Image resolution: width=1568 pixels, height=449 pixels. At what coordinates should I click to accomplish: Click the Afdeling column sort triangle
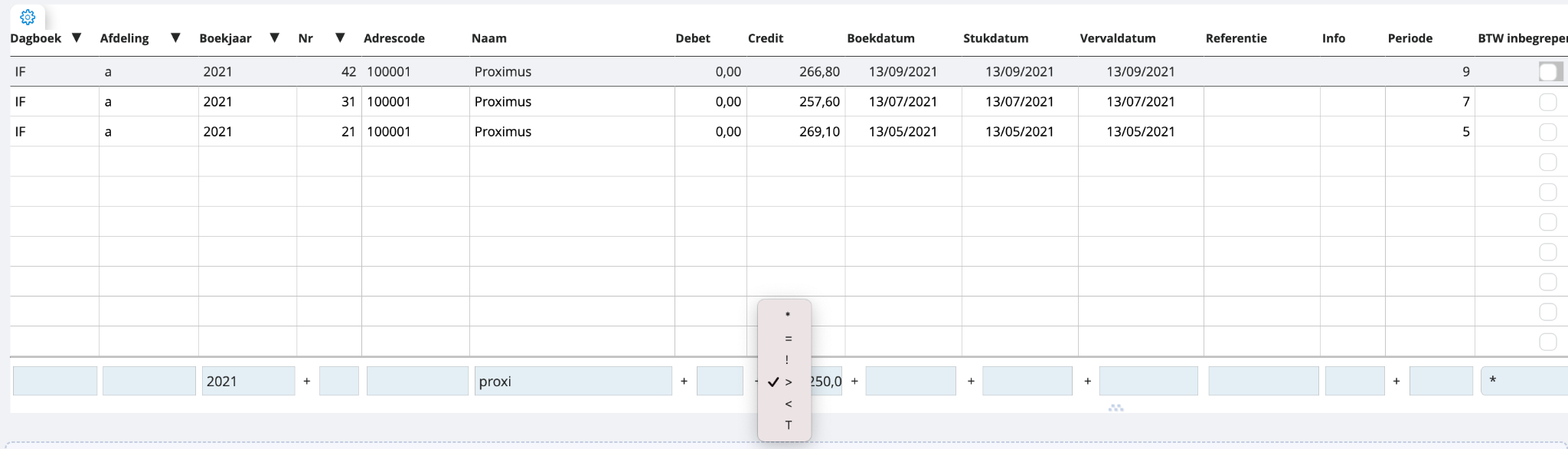click(175, 38)
